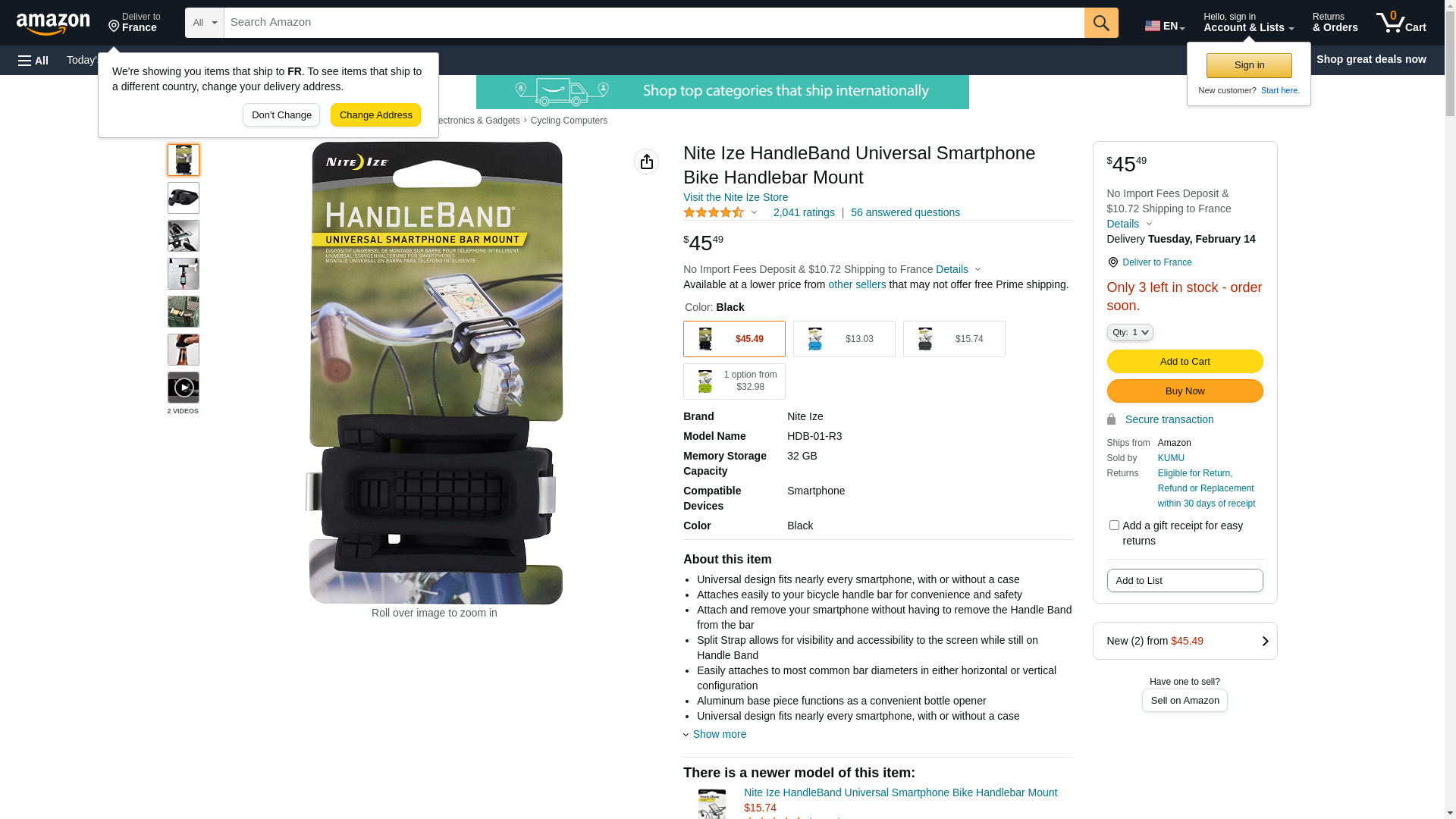This screenshot has width=1456, height=819.
Task: Click the Change Address button
Action: coord(375,115)
